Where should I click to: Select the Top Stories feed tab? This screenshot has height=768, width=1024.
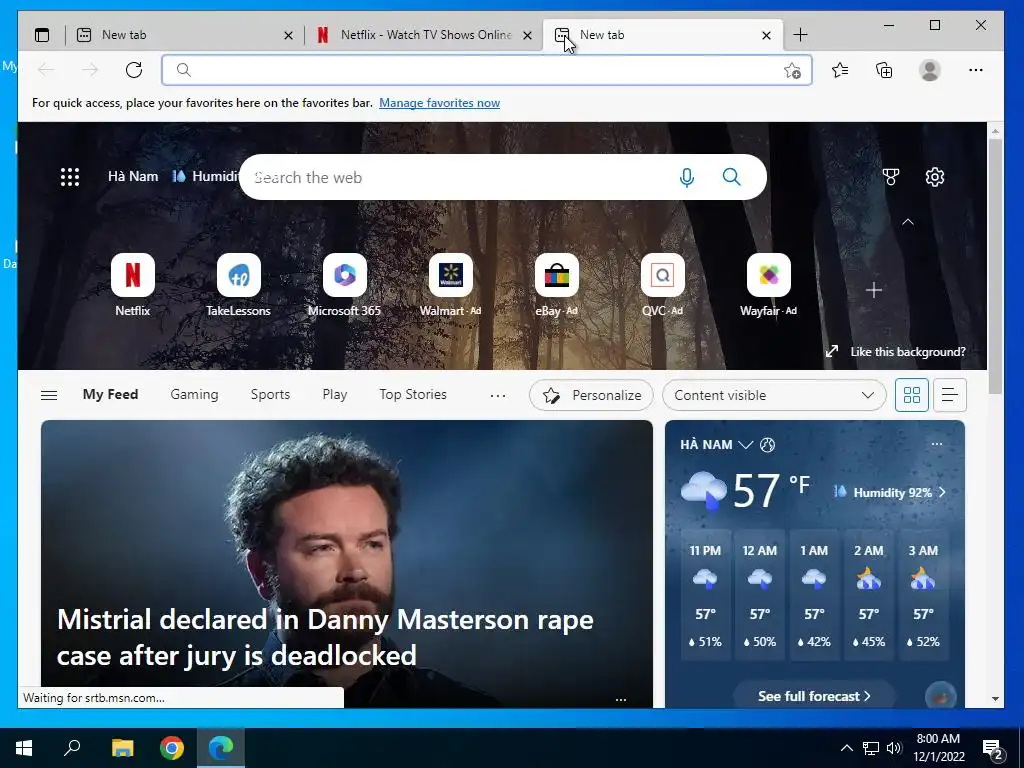pyautogui.click(x=413, y=394)
